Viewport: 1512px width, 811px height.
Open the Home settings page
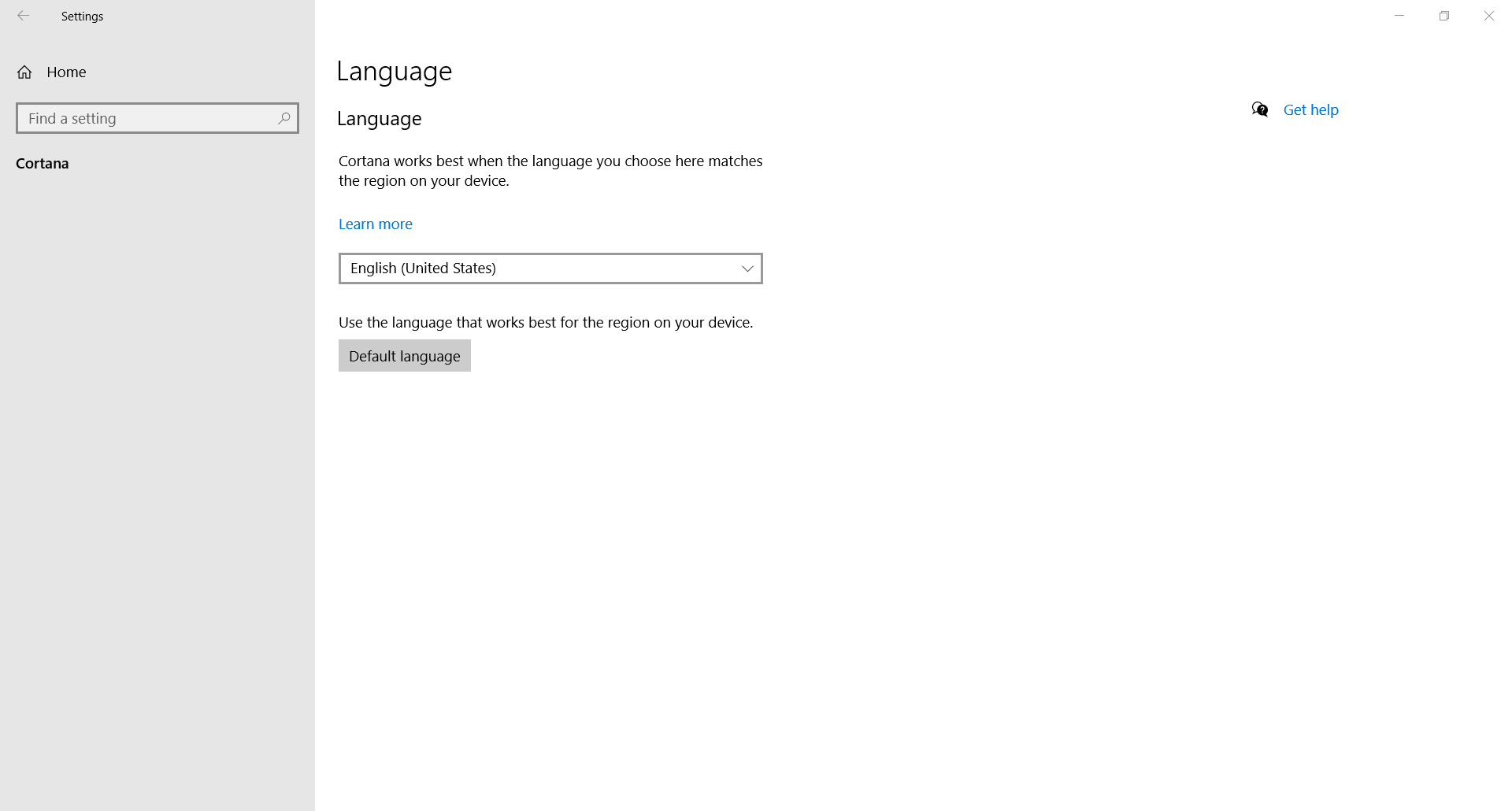pyautogui.click(x=157, y=72)
